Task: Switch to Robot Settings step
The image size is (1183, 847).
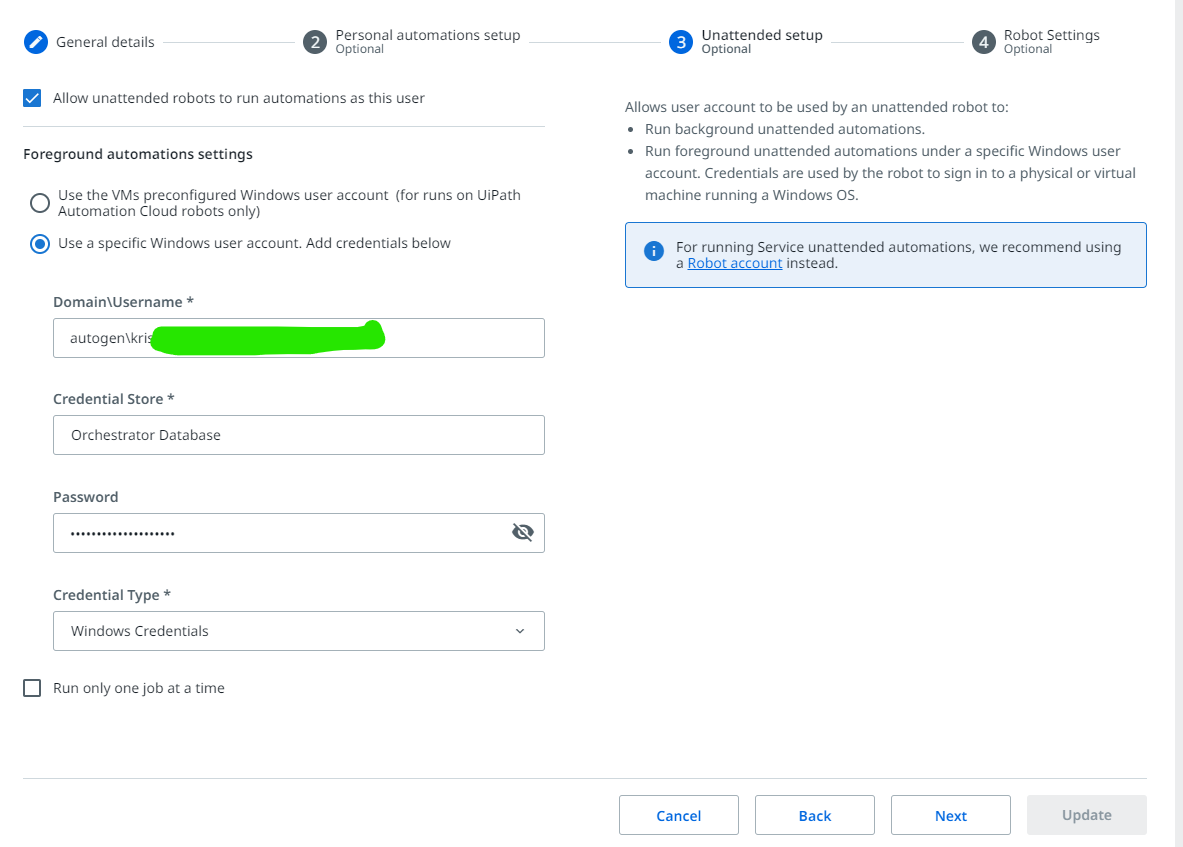Action: tap(1051, 36)
